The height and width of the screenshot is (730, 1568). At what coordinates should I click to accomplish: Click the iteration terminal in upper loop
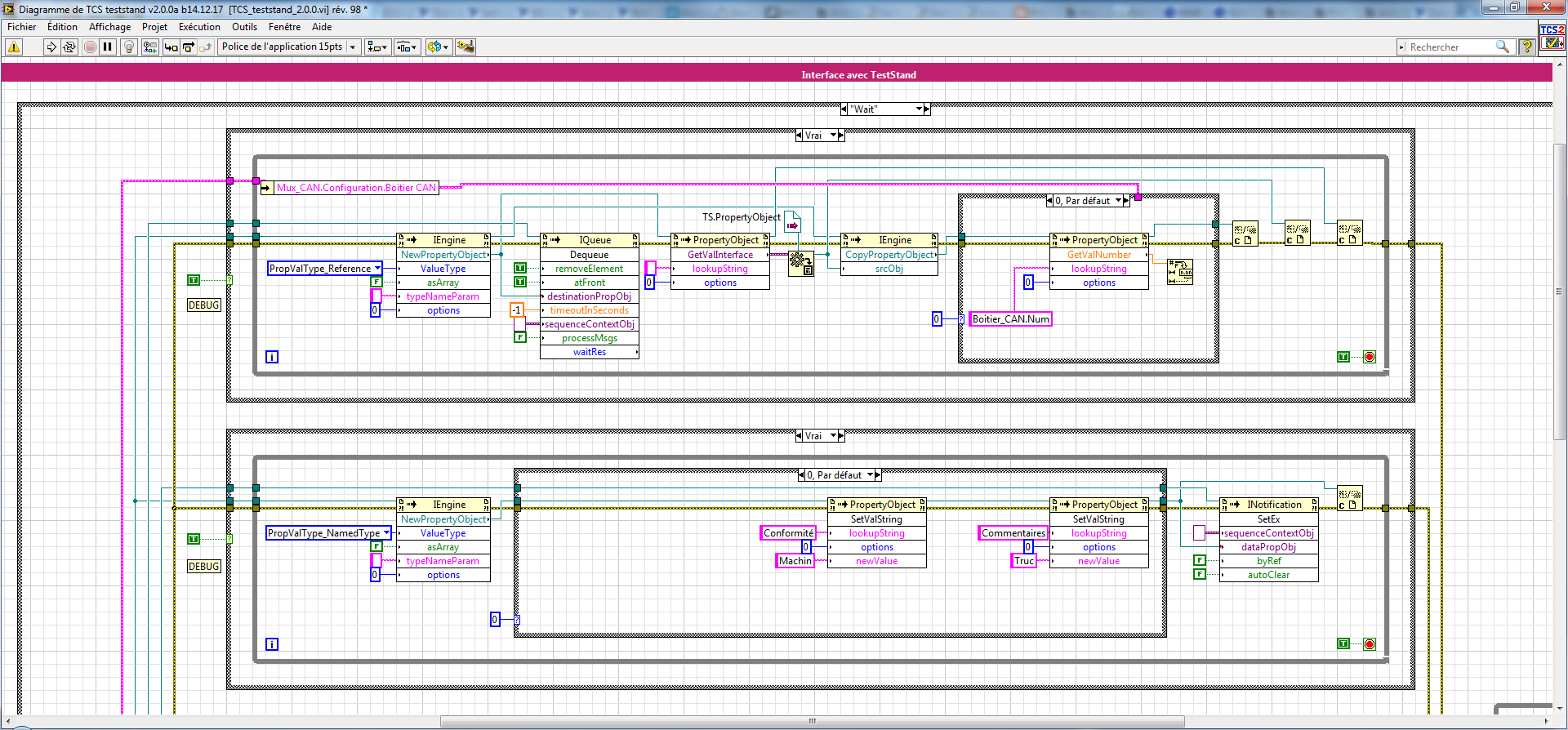pos(272,357)
